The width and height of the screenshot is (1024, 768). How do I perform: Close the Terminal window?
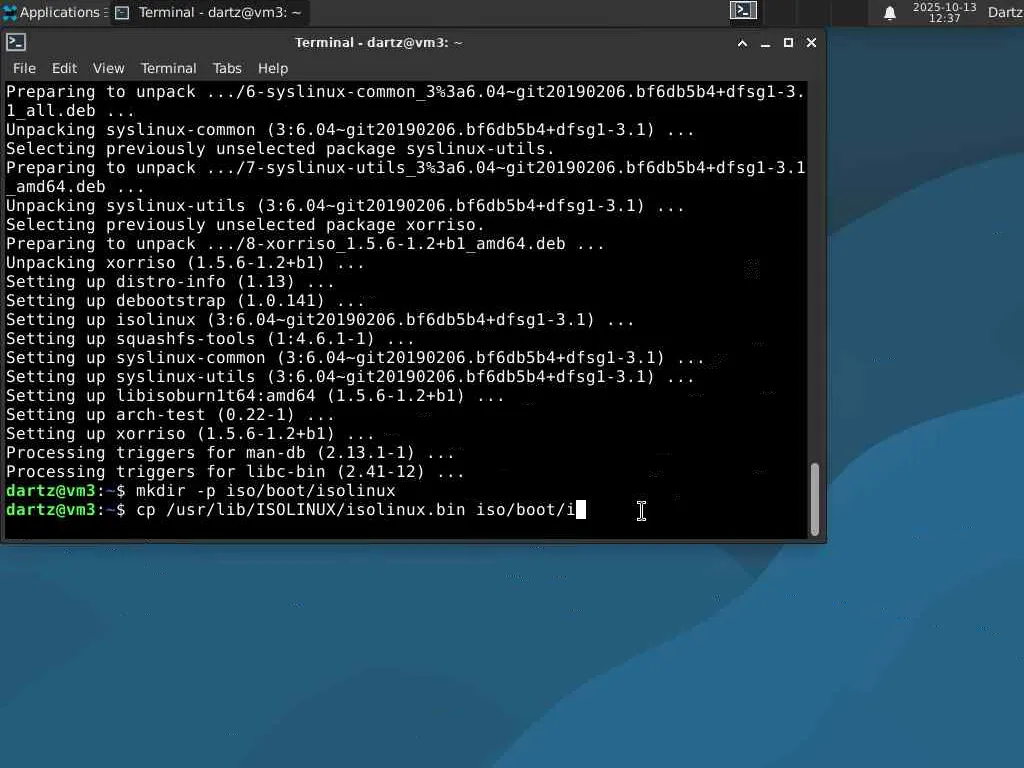coord(811,42)
